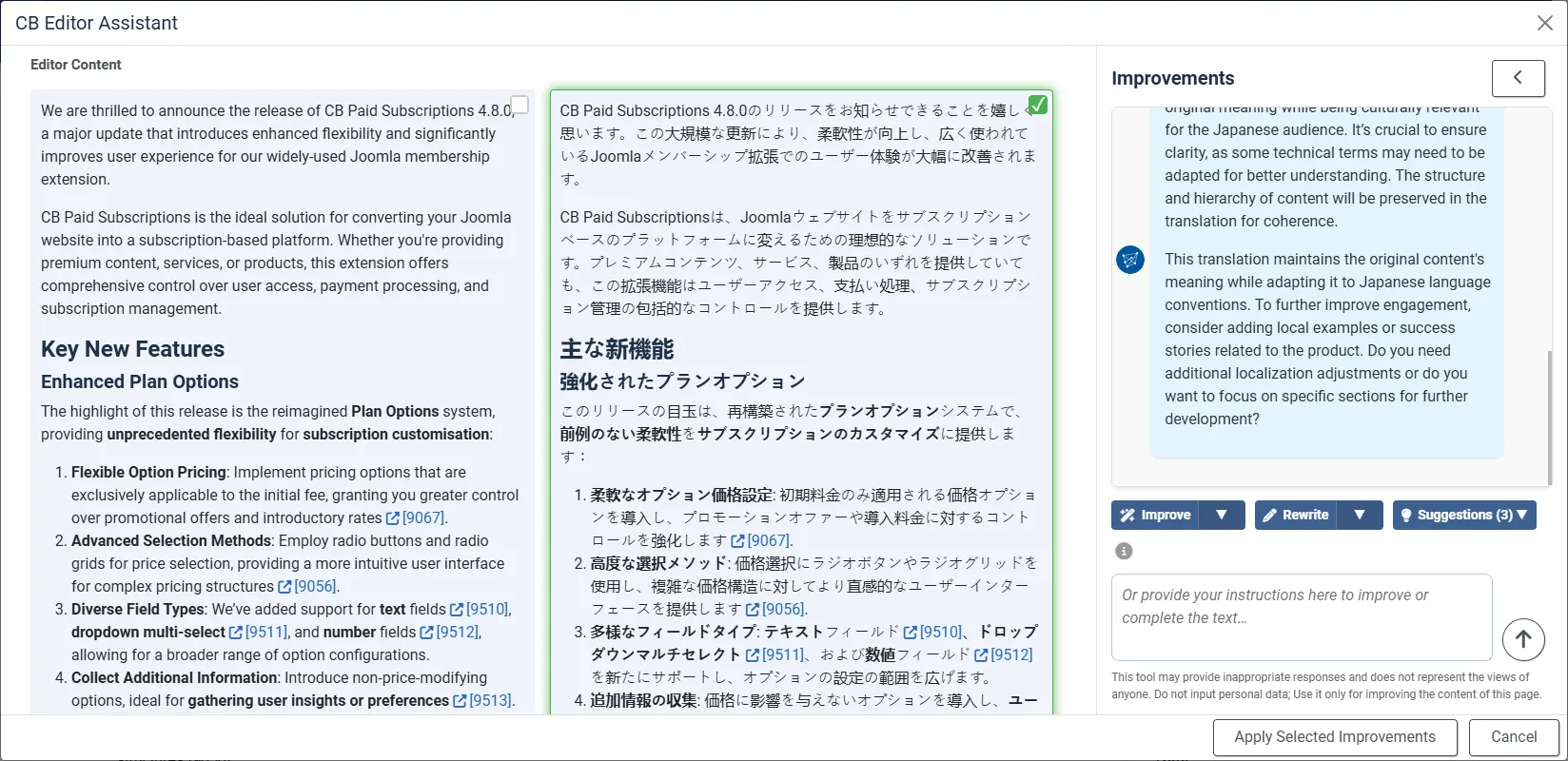
Task: Open the Japanese text [9056] link
Action: [775, 609]
